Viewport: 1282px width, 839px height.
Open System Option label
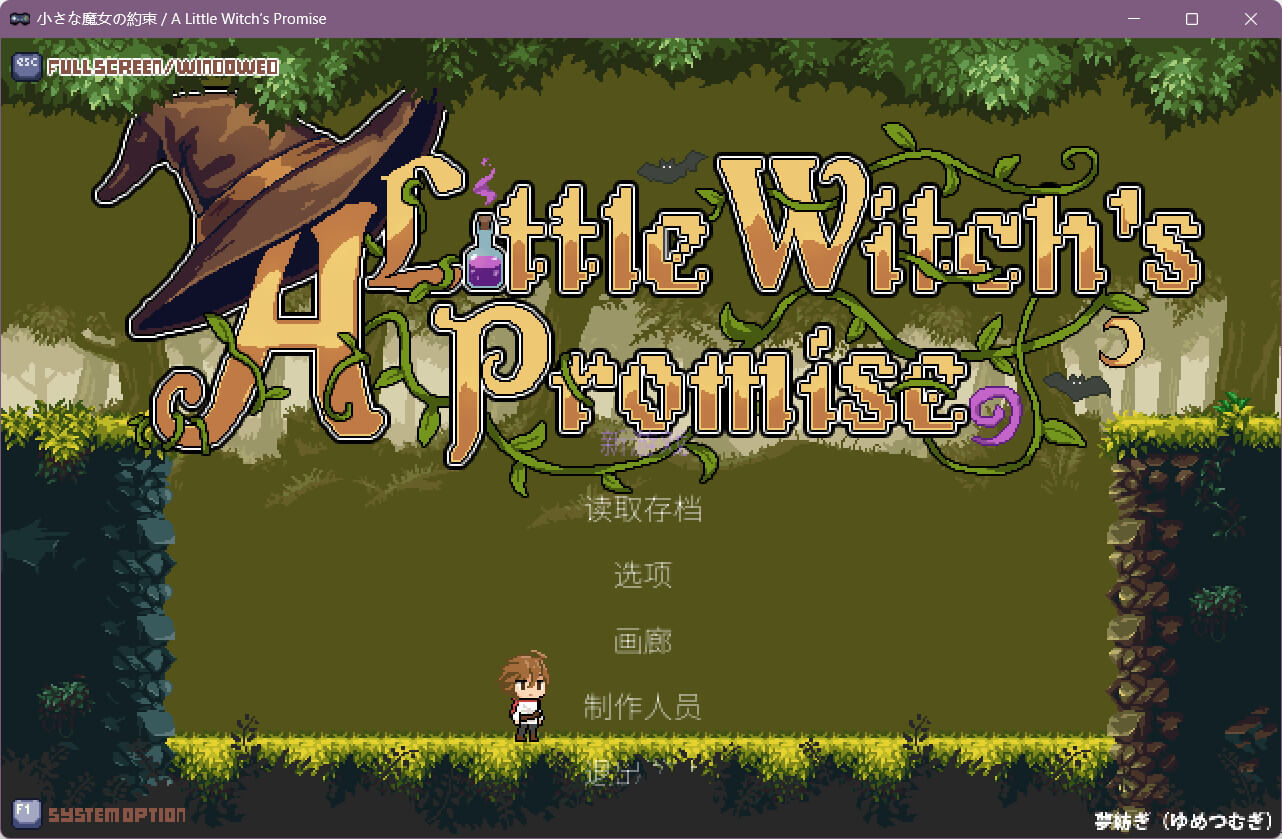tap(117, 815)
